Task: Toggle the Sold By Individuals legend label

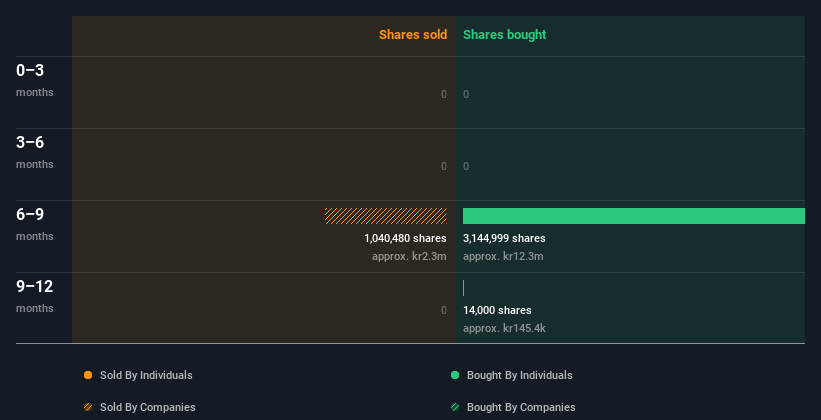Action: coord(146,375)
